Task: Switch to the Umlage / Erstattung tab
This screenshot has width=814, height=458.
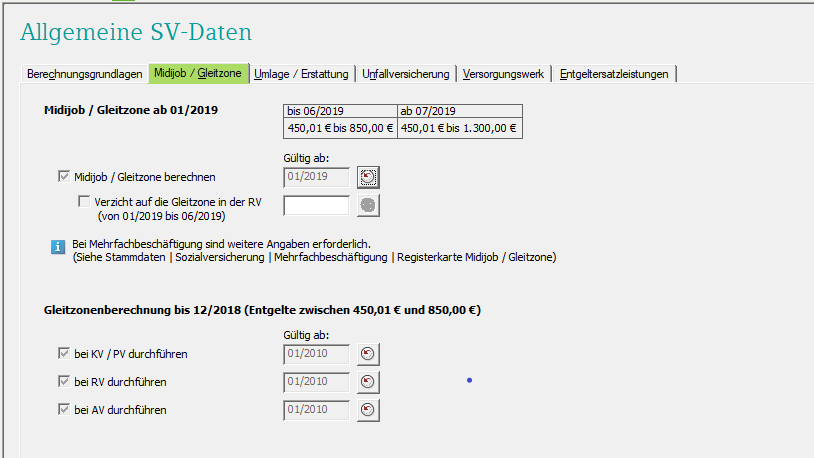Action: click(x=301, y=74)
